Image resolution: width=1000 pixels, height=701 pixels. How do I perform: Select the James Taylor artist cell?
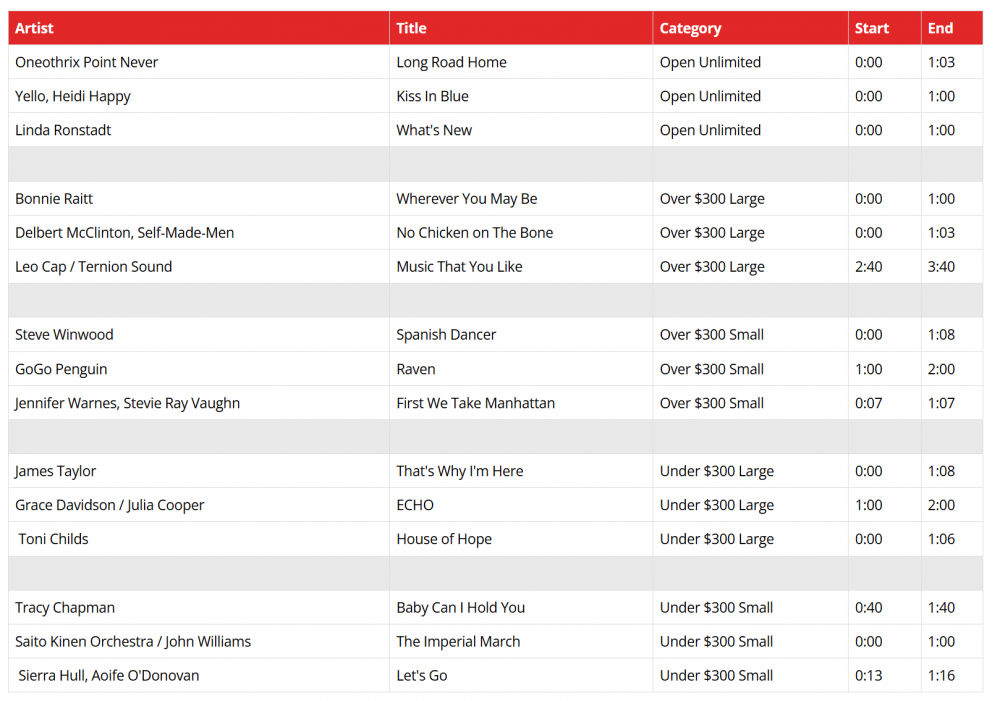(x=56, y=471)
